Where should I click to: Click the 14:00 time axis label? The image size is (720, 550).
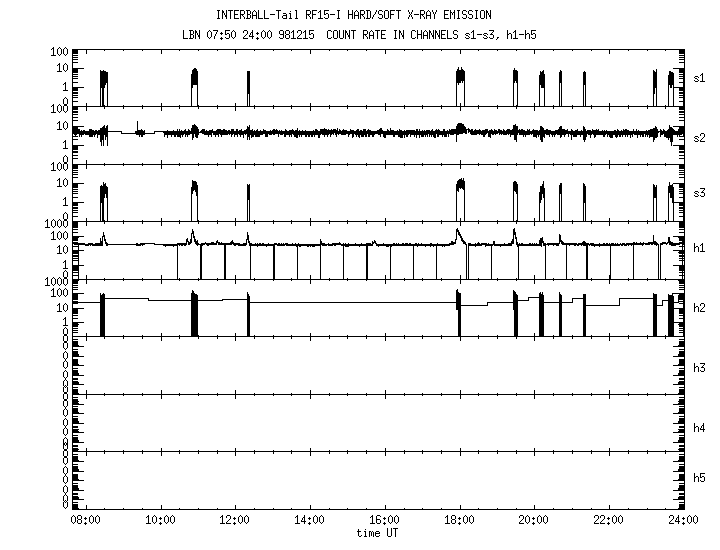310,521
